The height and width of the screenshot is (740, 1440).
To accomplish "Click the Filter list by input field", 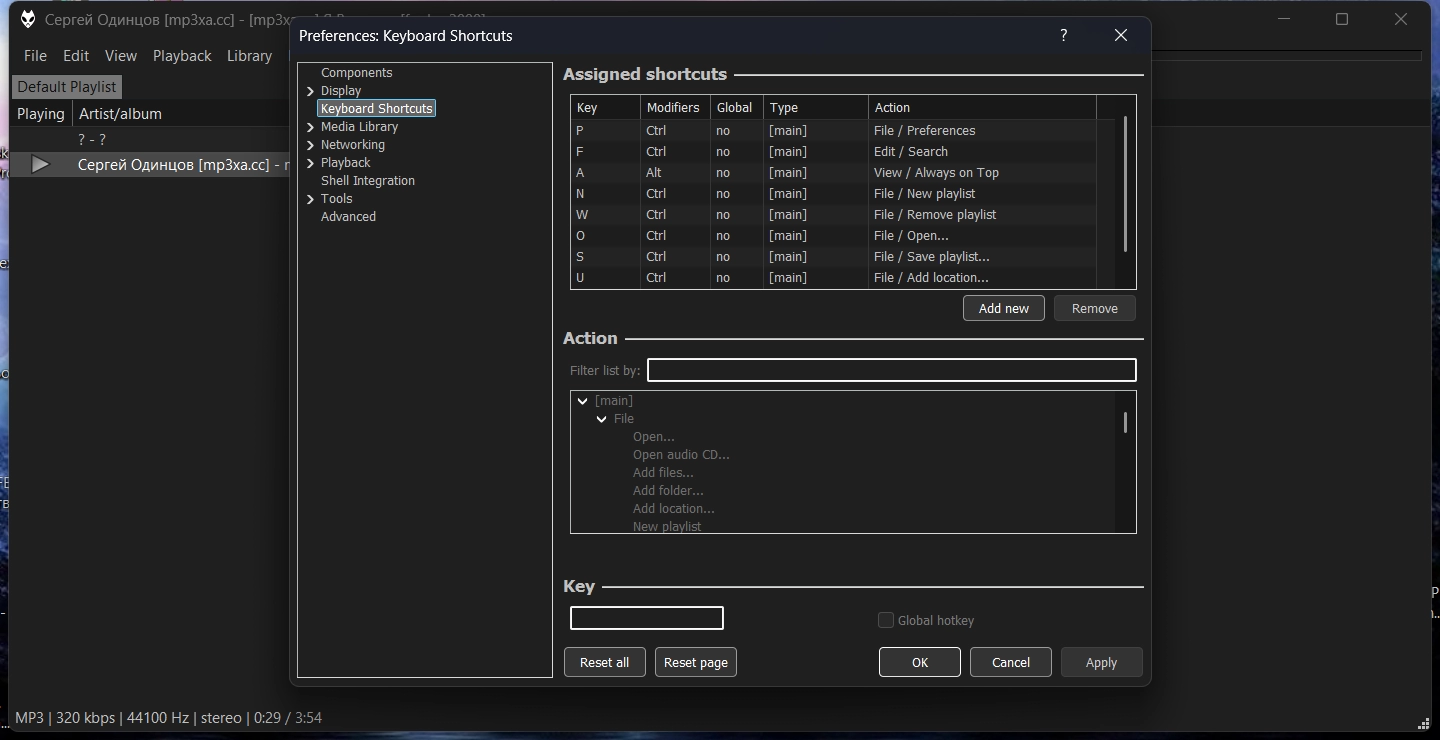I will click(890, 370).
